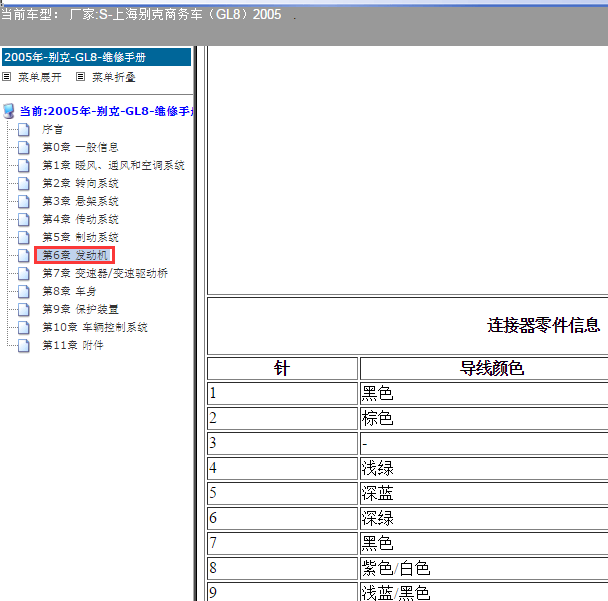Screen dimensions: 608x601
Task: Click page icon beside 第6章 发动机
Action: pyautogui.click(x=23, y=255)
